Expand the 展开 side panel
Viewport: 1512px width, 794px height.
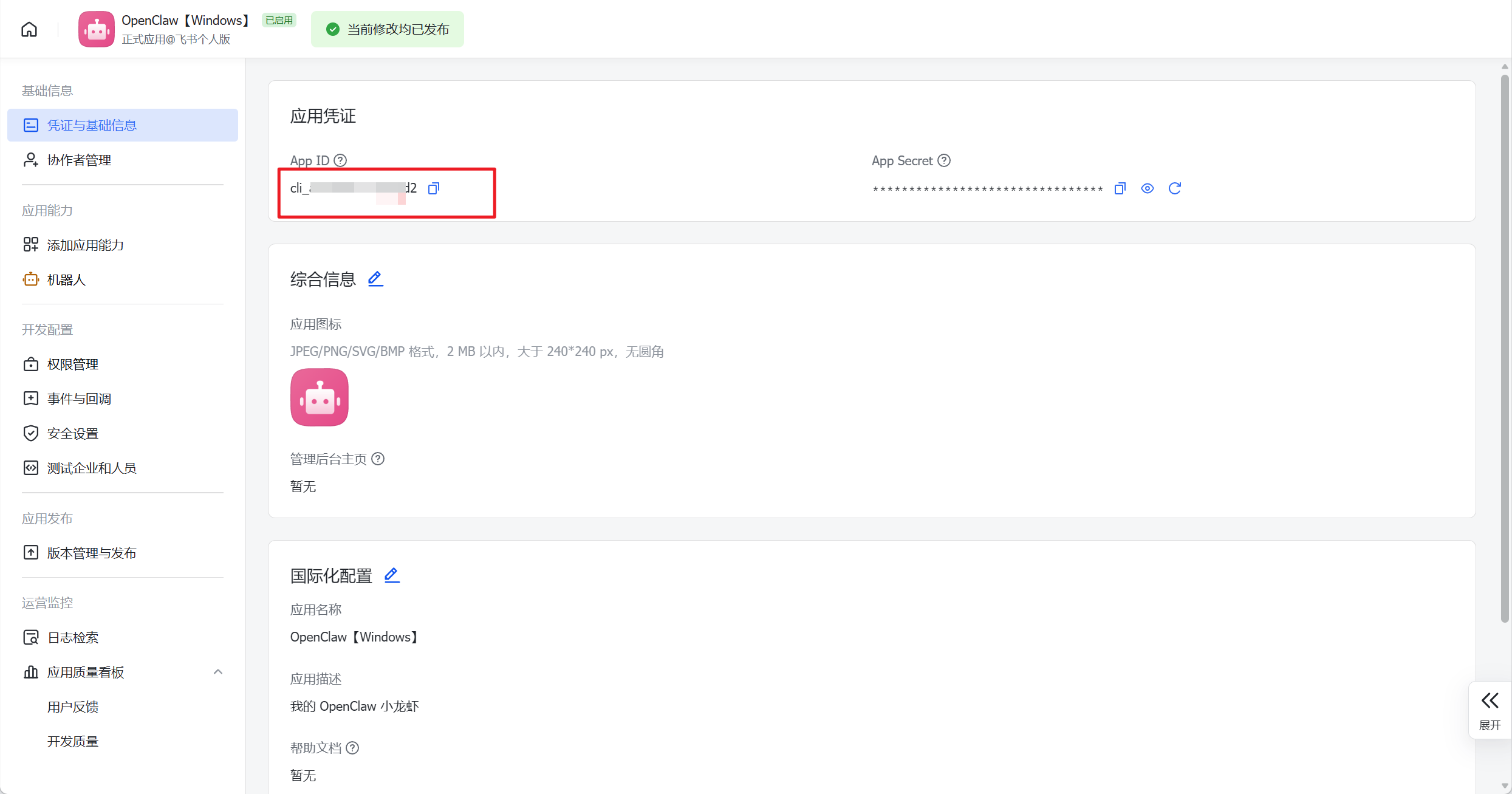[1490, 710]
